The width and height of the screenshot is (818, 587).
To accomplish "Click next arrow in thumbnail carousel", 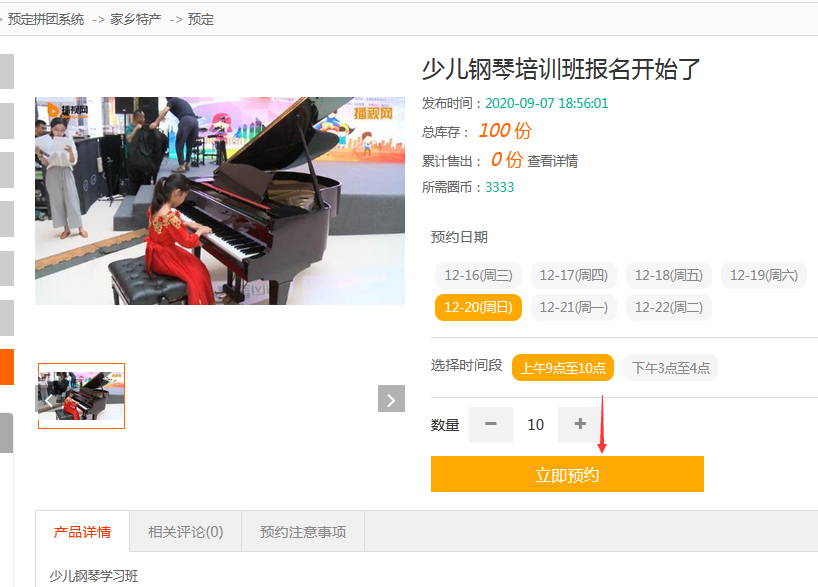I will [x=391, y=399].
